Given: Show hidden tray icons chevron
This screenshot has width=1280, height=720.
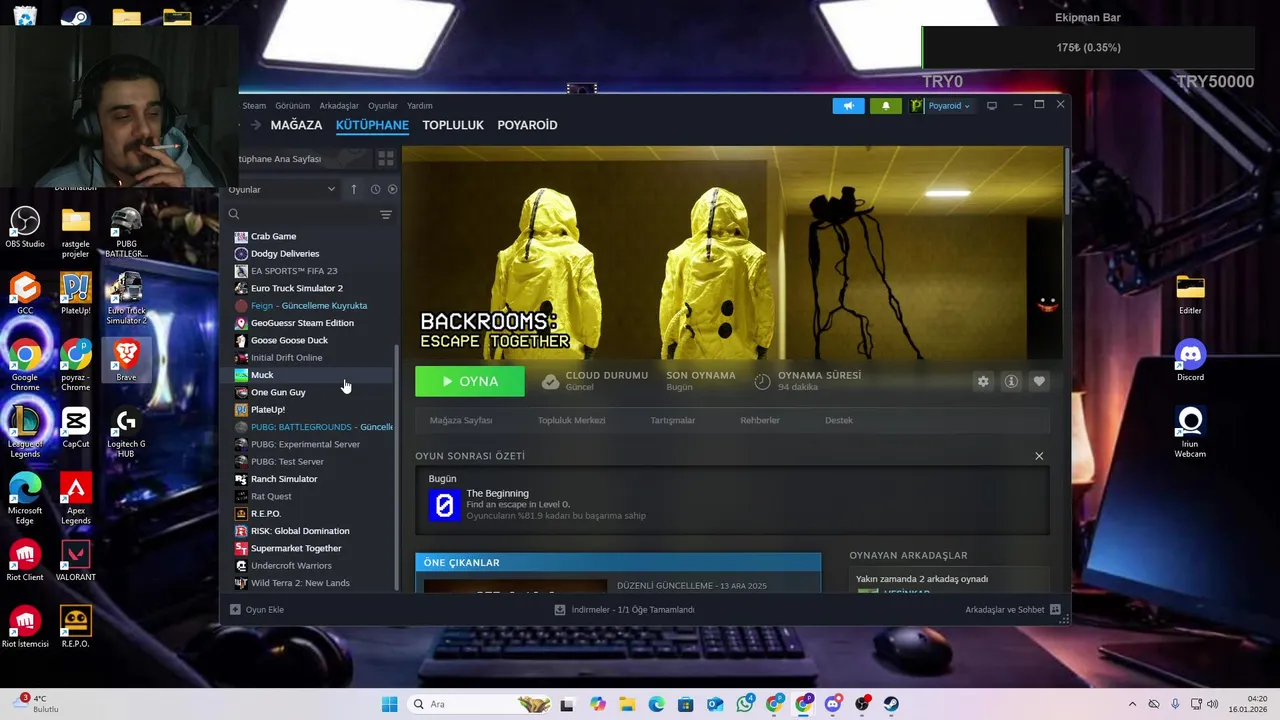Looking at the screenshot, I should pyautogui.click(x=1132, y=704).
